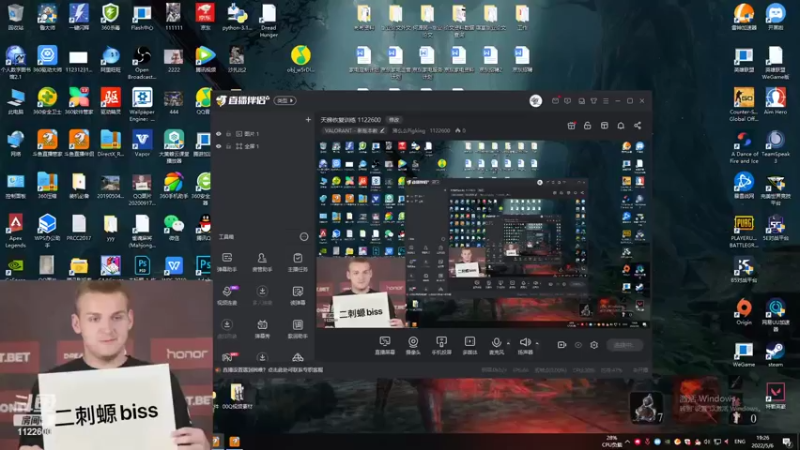Screen dimensions: 800x450
Task: Click the 修改 button beside room title
Action: (394, 120)
